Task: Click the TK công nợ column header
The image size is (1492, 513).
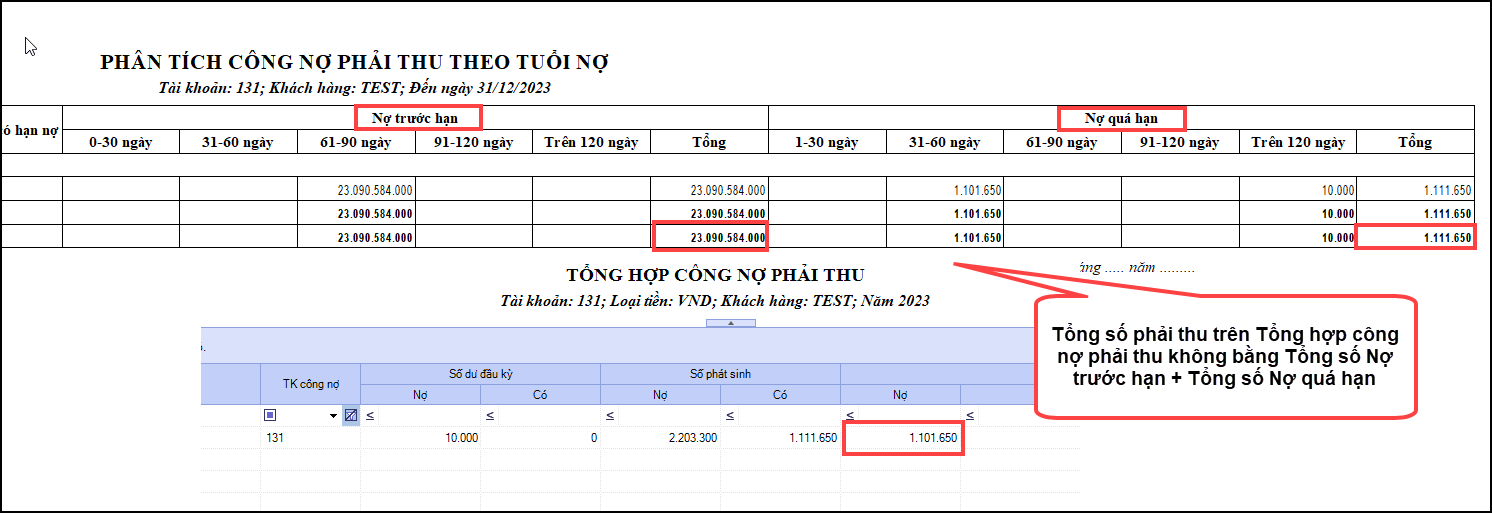Action: [310, 384]
